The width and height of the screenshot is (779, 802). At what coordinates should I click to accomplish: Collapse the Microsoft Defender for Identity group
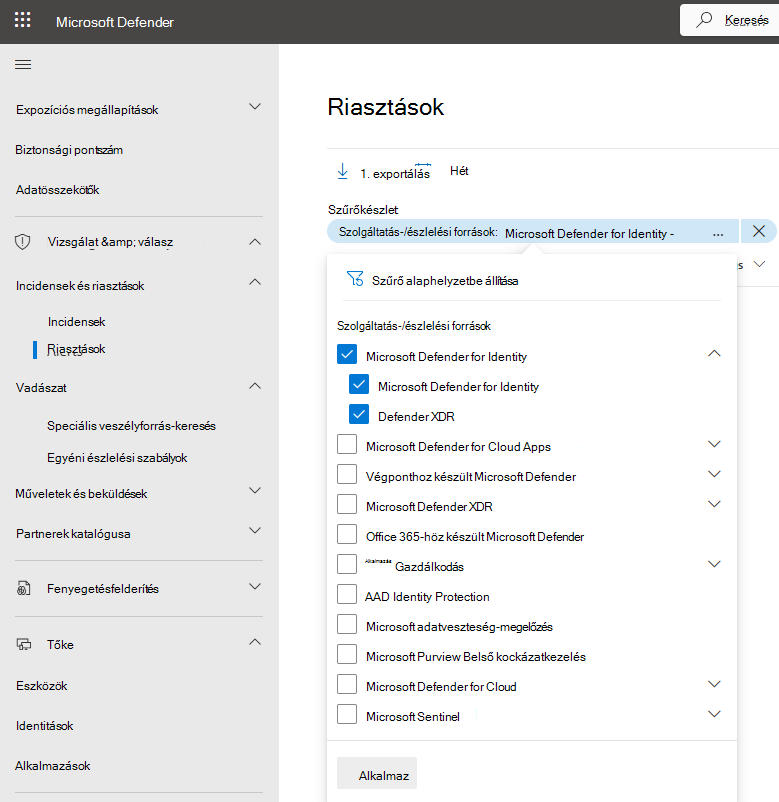pos(714,353)
